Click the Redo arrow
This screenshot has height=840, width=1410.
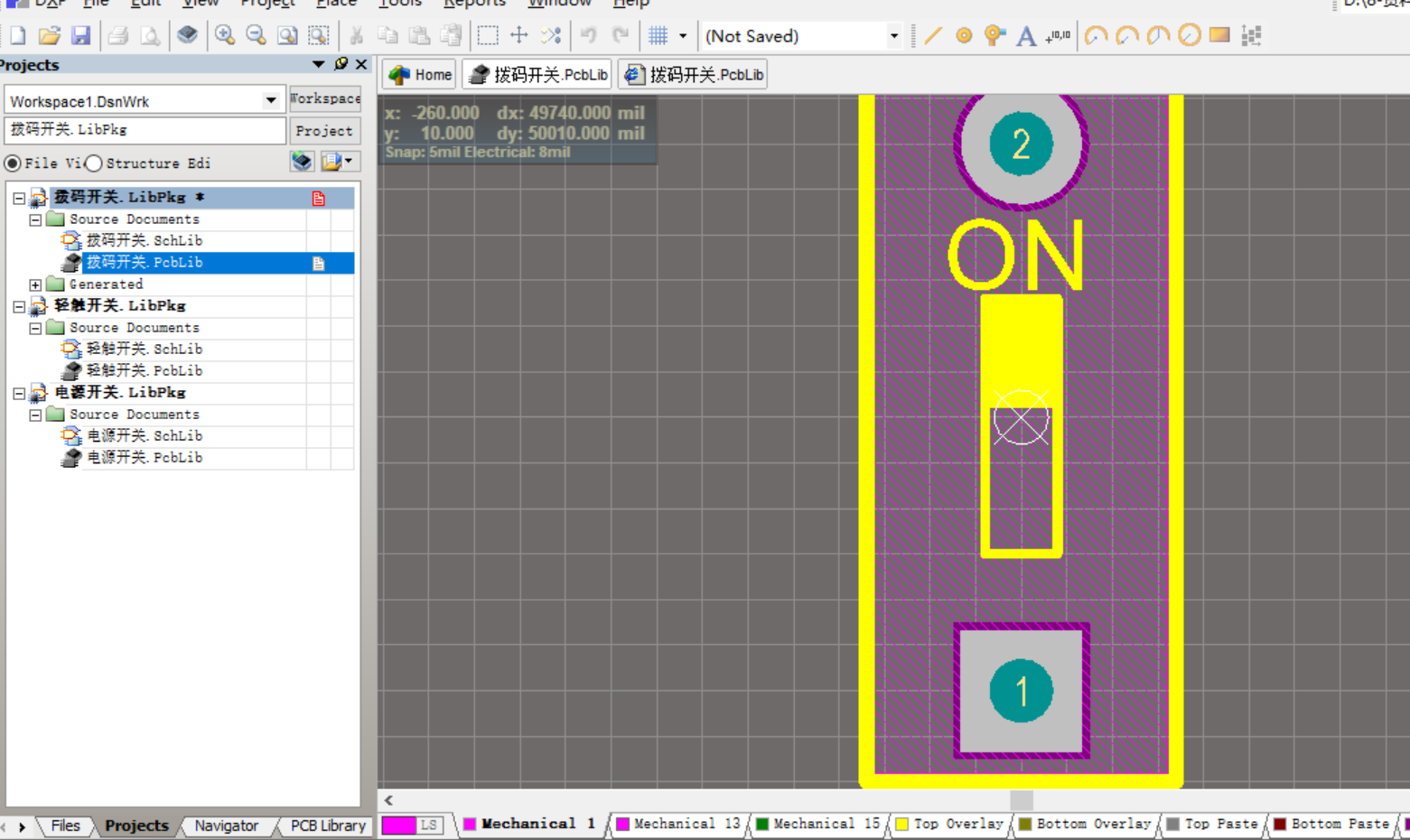[x=621, y=35]
